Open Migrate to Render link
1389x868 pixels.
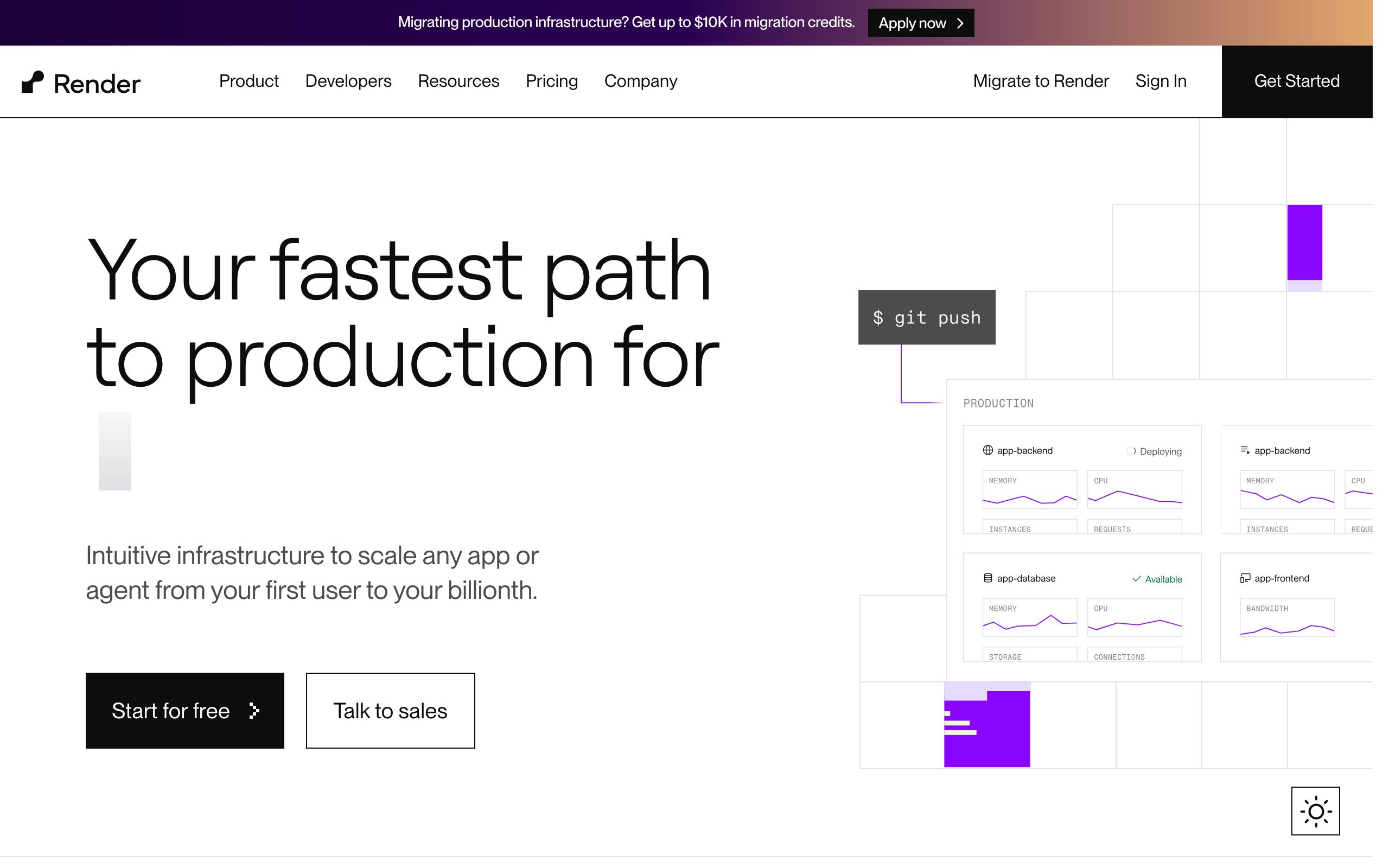[1041, 81]
